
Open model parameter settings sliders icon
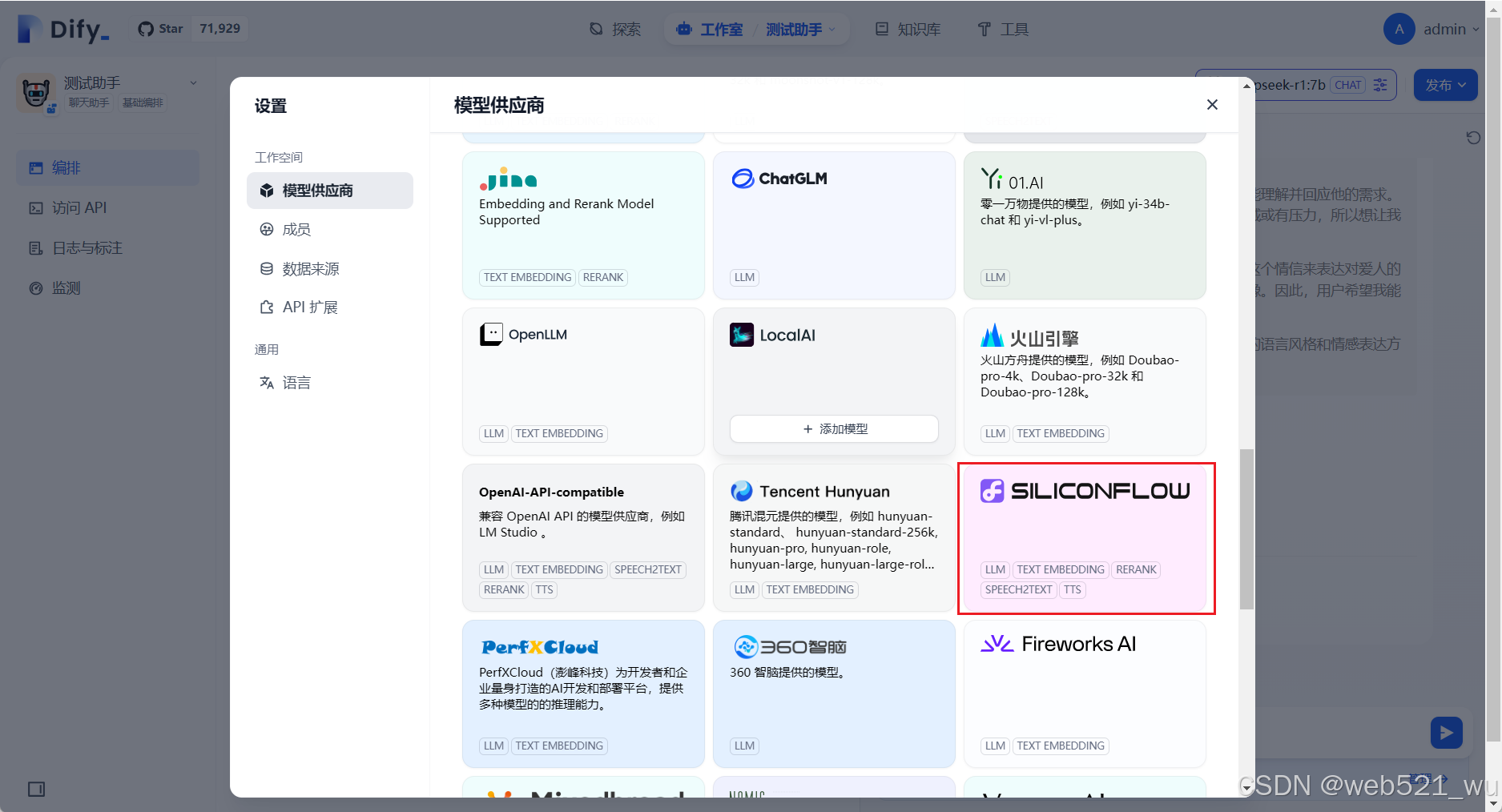tap(1380, 85)
